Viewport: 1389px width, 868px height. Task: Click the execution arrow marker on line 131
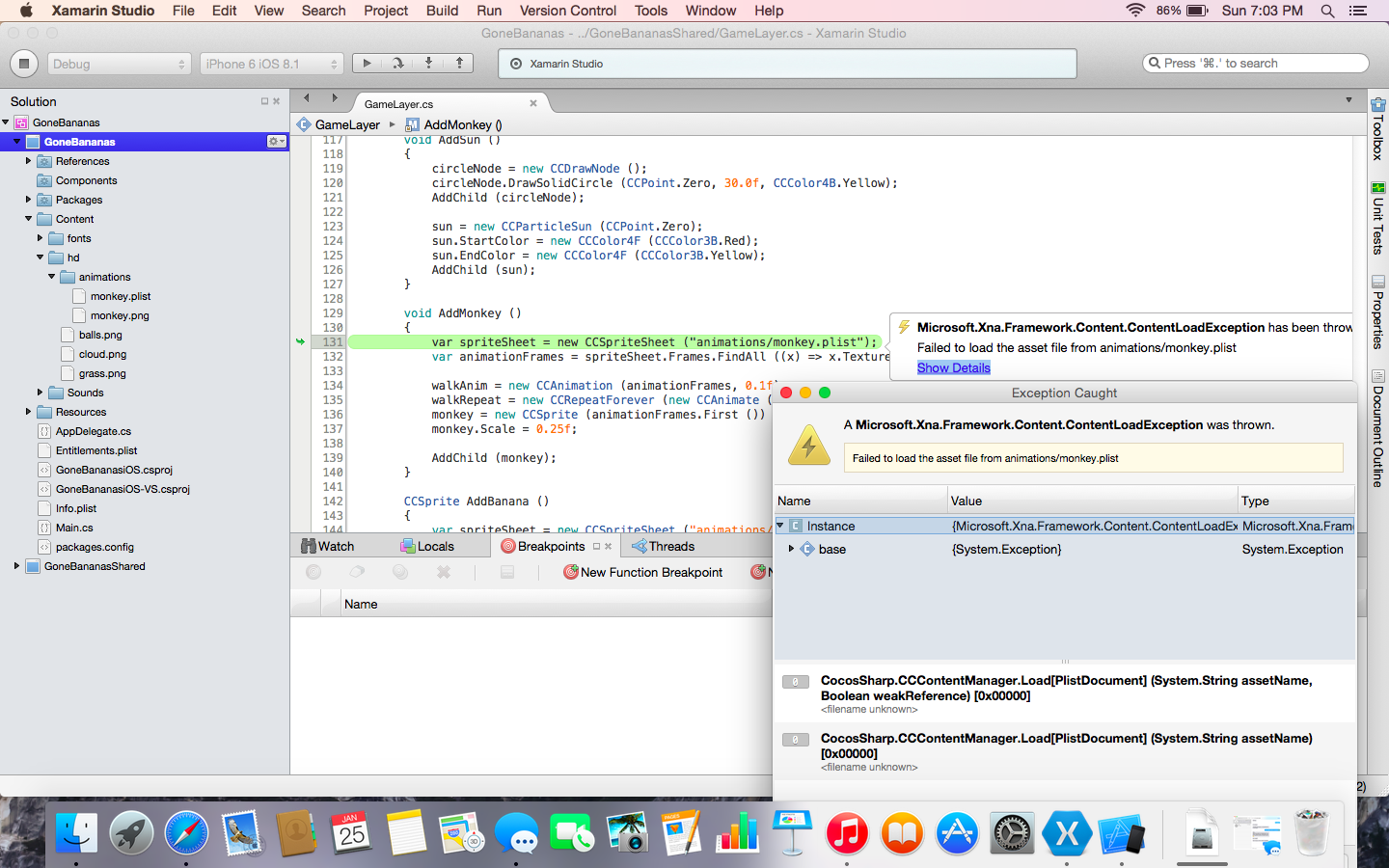pos(300,342)
